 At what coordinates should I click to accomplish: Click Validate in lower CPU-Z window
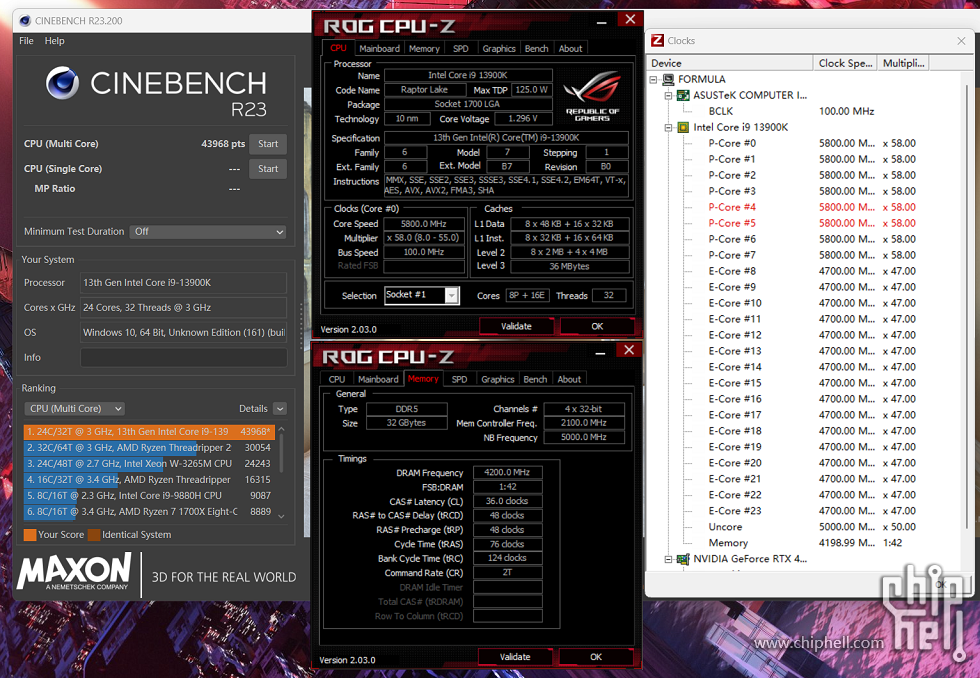[515, 657]
